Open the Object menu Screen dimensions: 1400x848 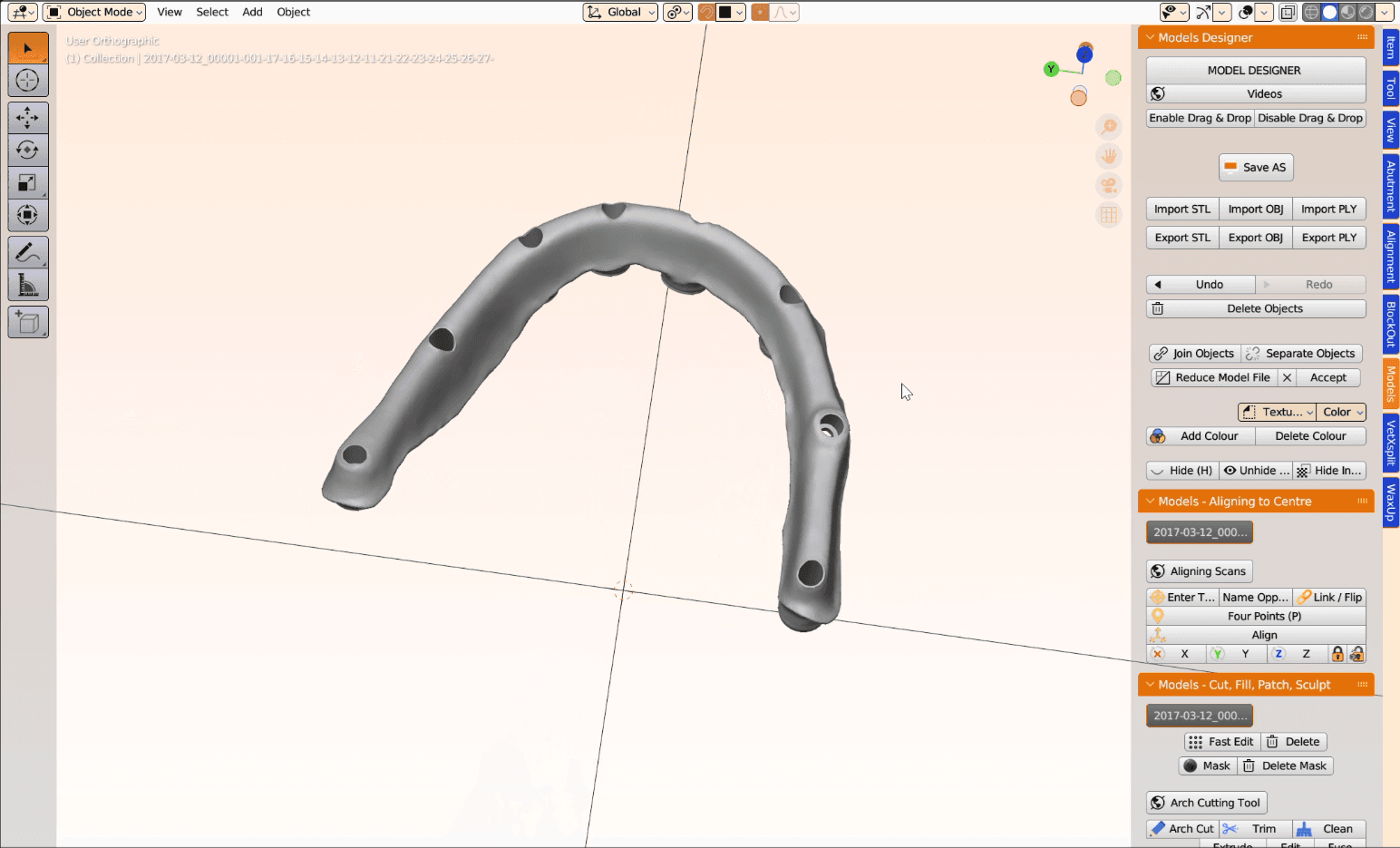click(293, 12)
